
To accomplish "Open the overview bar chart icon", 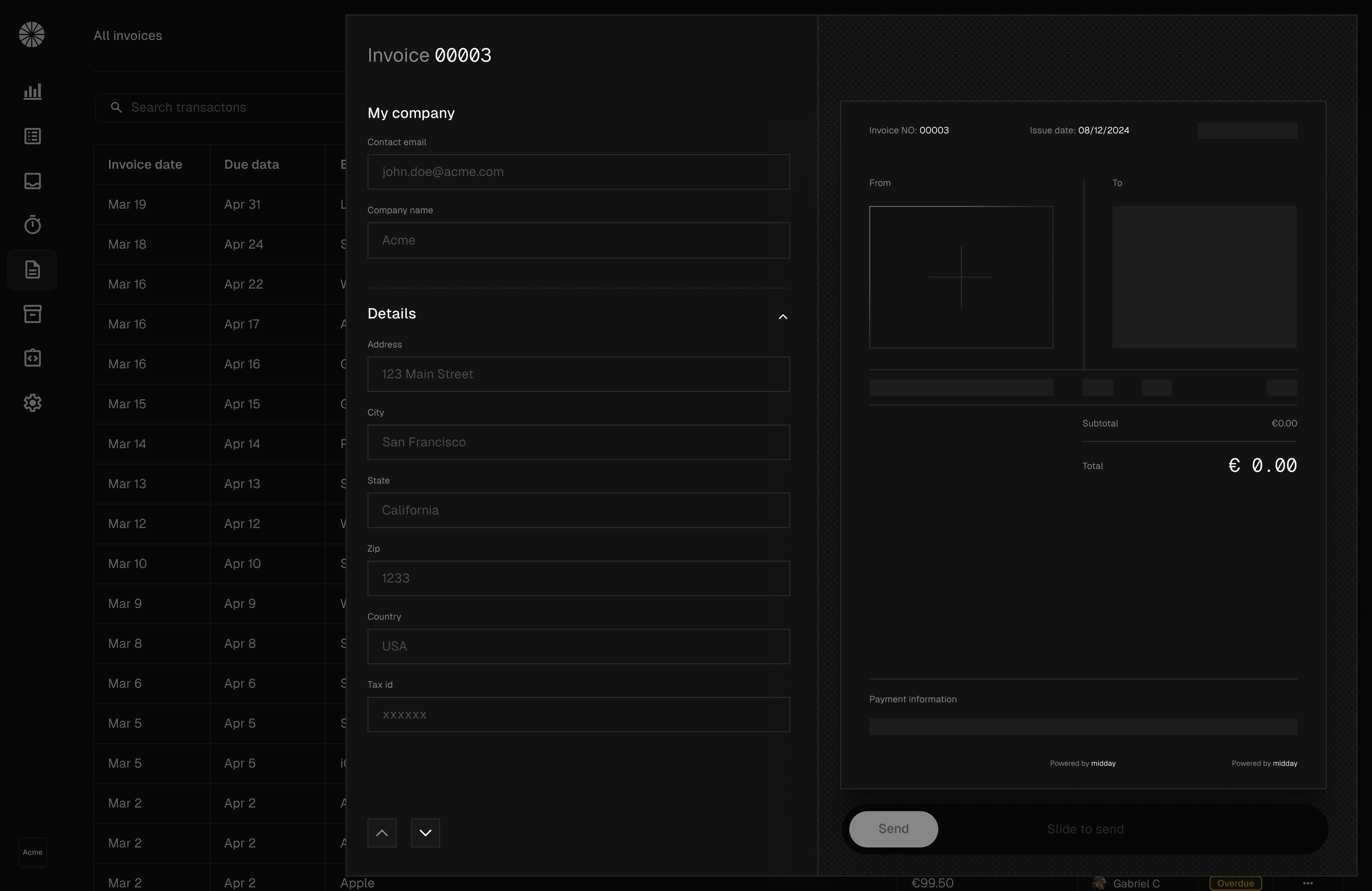I will point(32,92).
